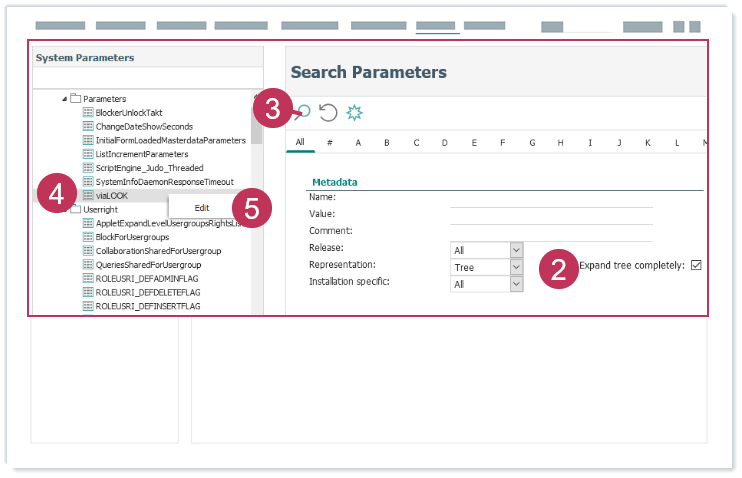The image size is (742, 478).
Task: Switch to the All alphabet tab
Action: [300, 143]
